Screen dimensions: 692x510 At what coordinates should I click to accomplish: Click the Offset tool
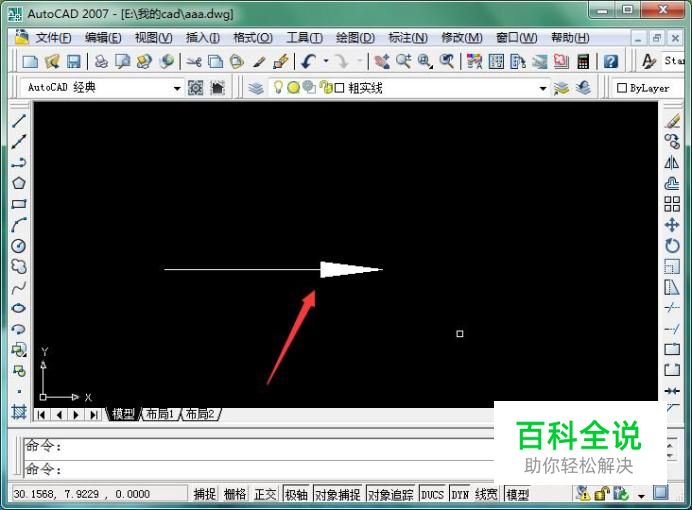[672, 183]
